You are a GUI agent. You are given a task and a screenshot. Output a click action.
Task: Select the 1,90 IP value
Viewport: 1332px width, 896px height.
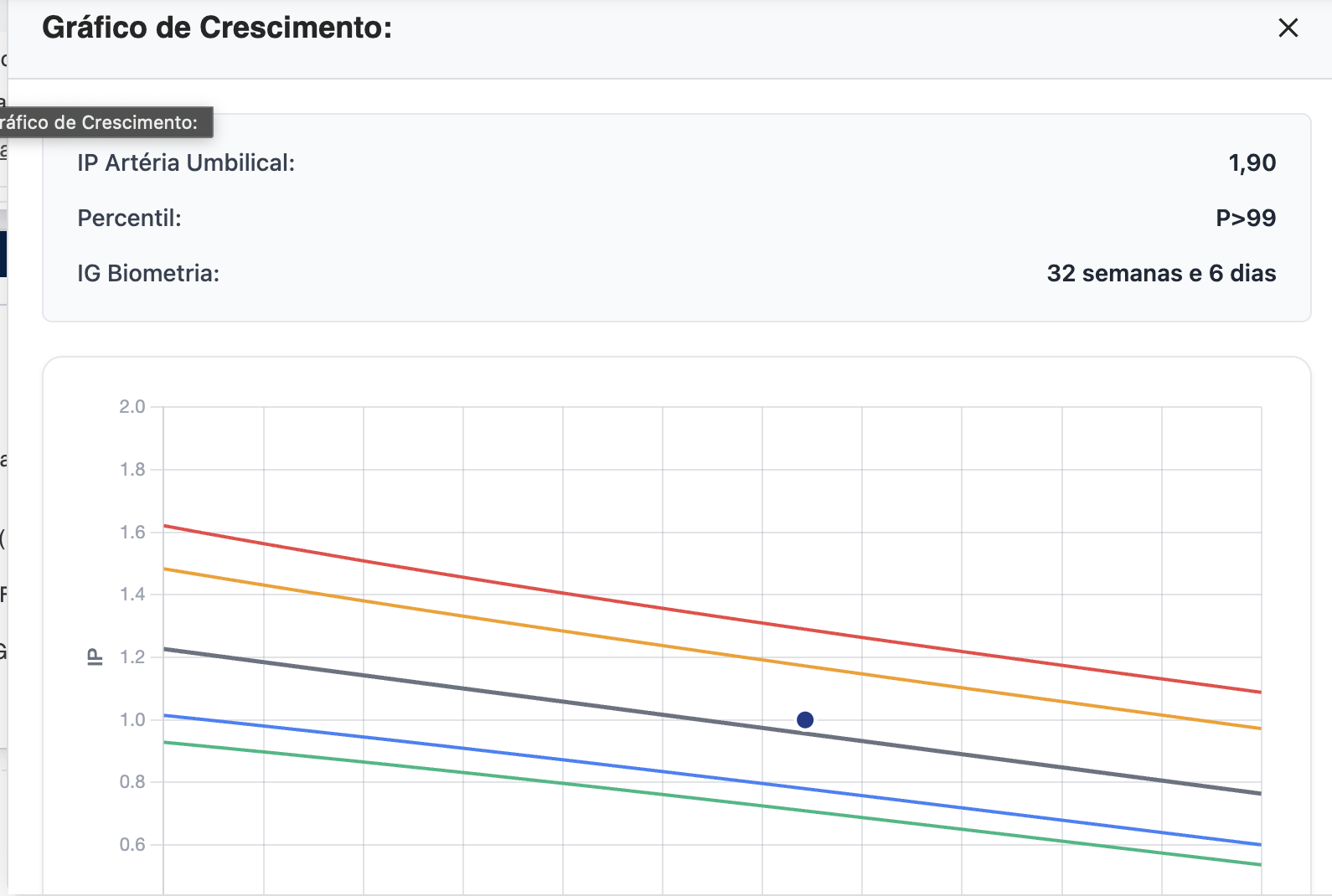click(1252, 163)
